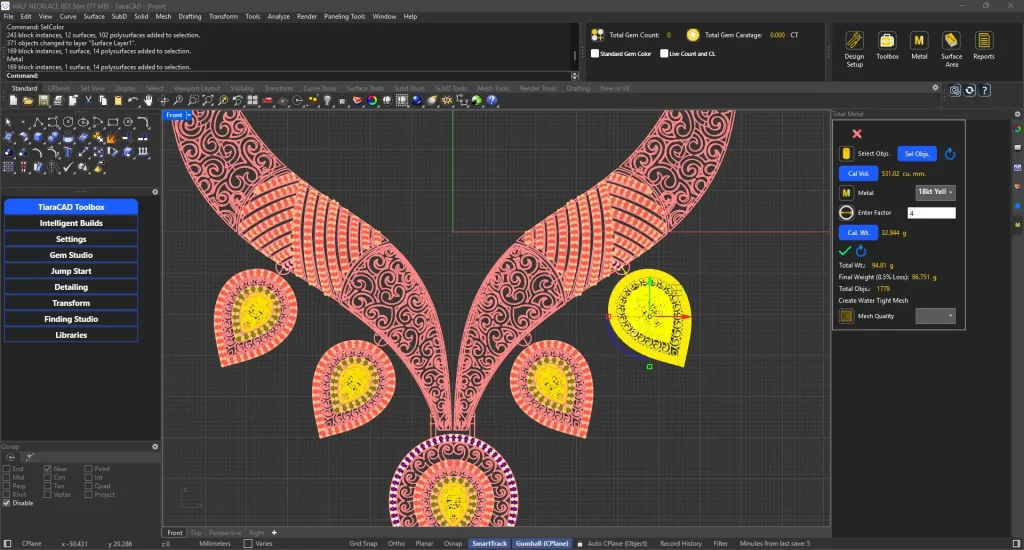Viewport: 1024px width, 550px height.
Task: Uncheck the Disable osnap checkbox
Action: coord(8,503)
